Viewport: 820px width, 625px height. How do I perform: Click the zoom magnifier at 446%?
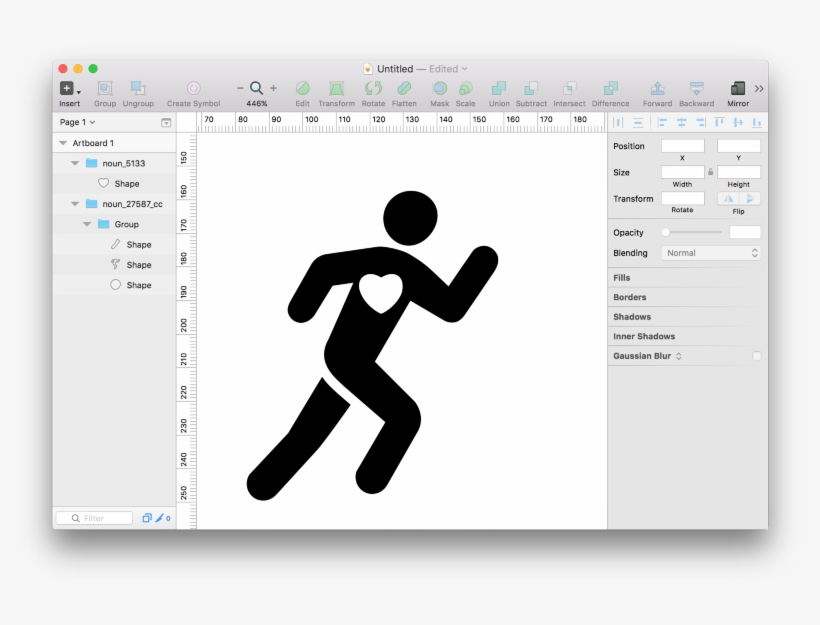pos(255,88)
